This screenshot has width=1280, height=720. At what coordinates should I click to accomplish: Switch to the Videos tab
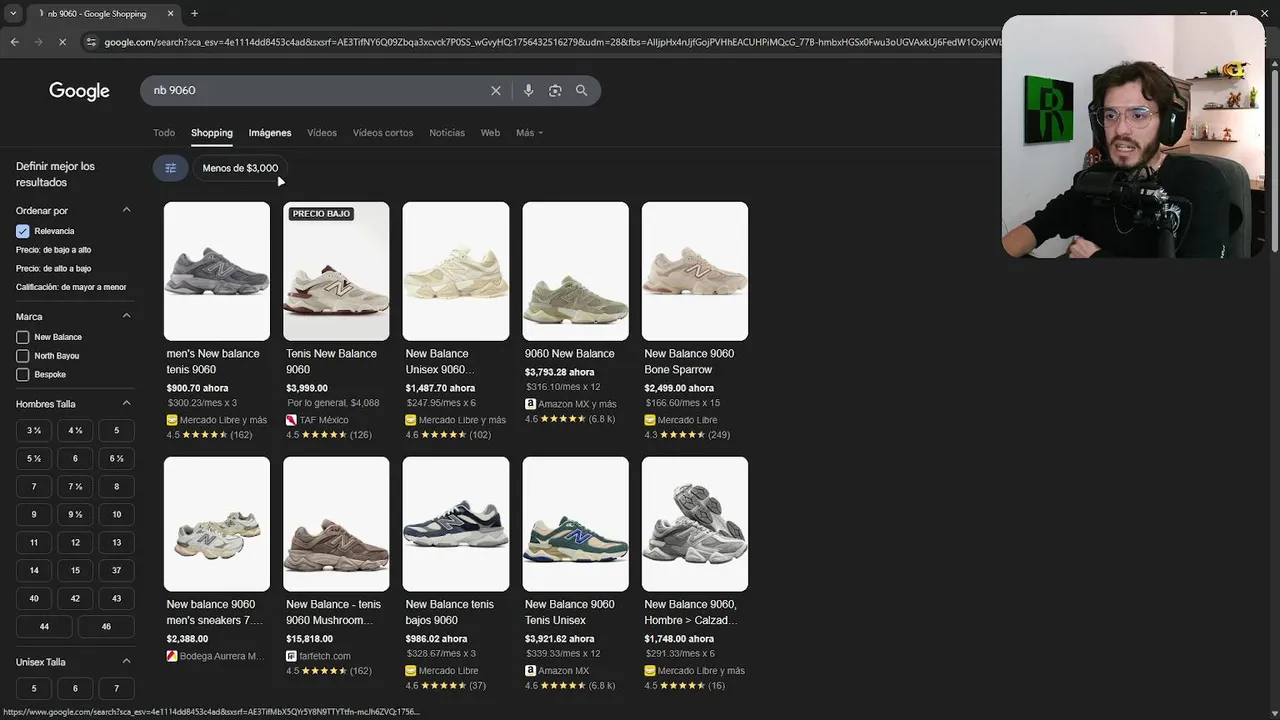pos(322,133)
